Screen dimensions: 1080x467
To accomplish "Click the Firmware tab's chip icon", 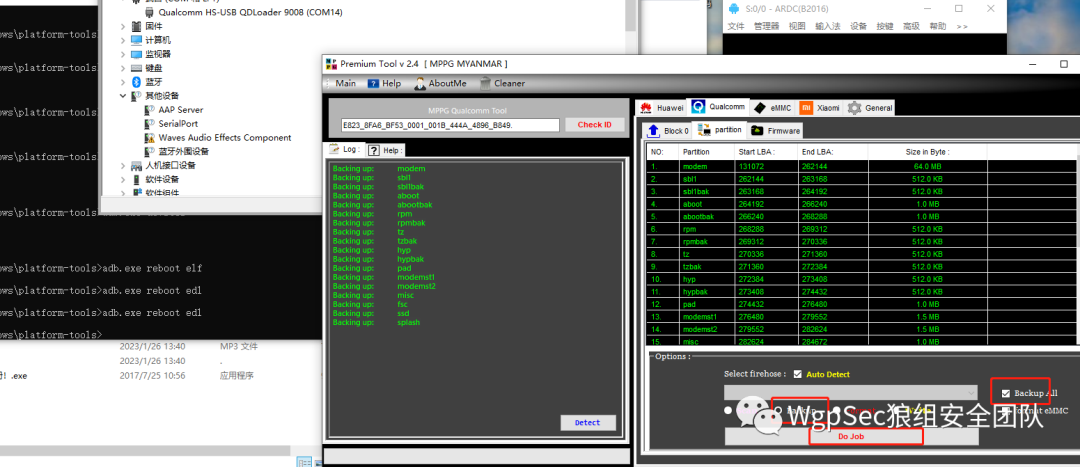I will click(x=757, y=130).
